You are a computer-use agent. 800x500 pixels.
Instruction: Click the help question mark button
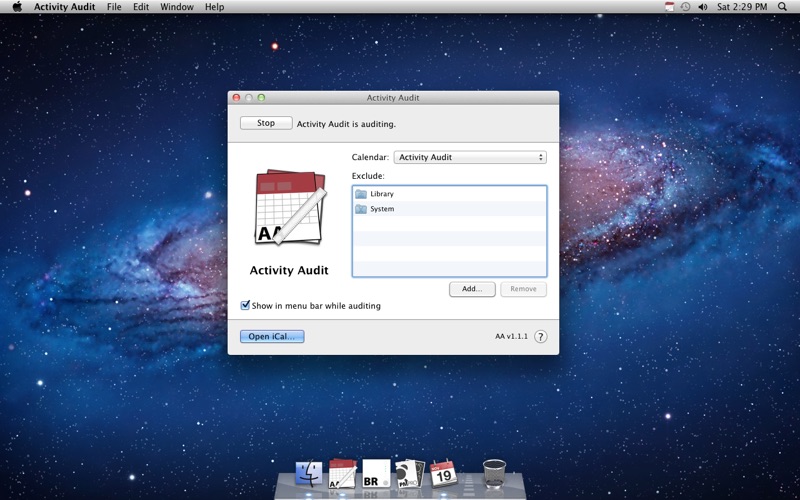pos(540,337)
